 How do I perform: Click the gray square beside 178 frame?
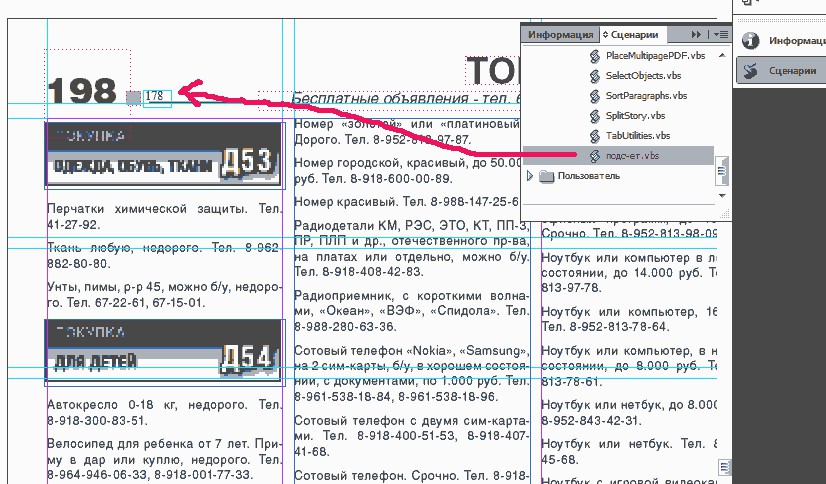pyautogui.click(x=134, y=98)
